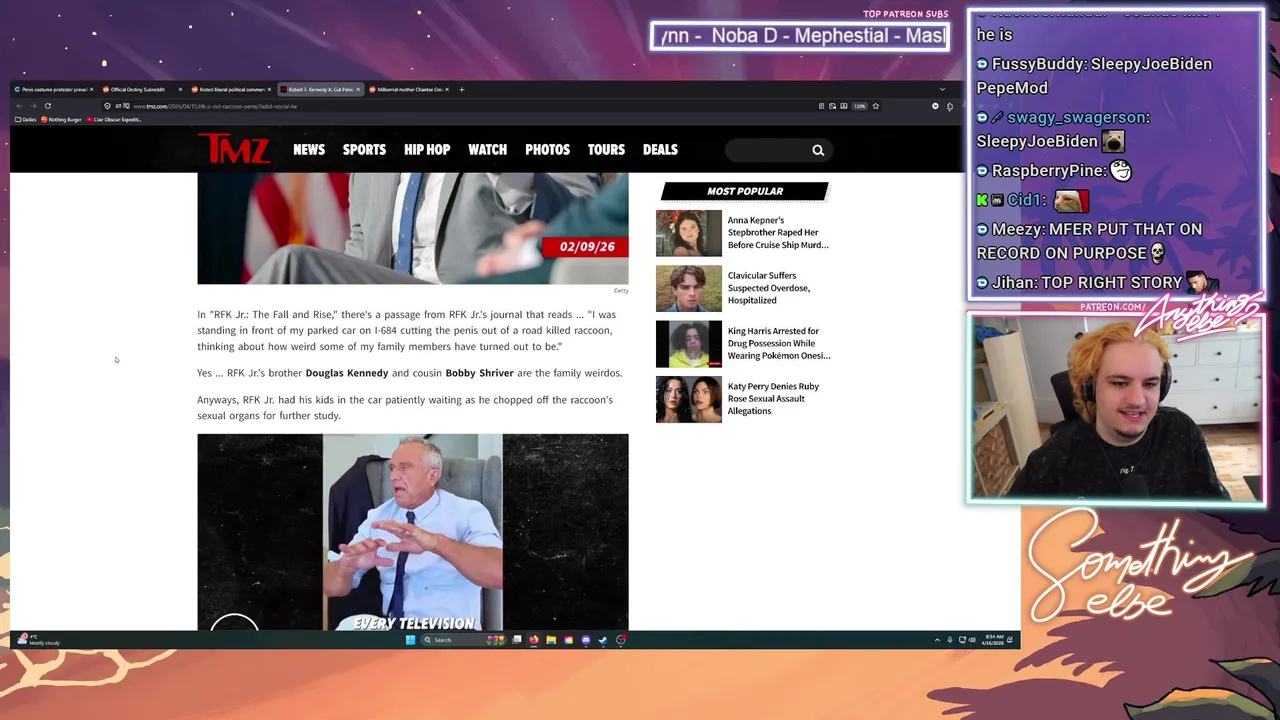Open the browser account avatar icon

point(935,106)
